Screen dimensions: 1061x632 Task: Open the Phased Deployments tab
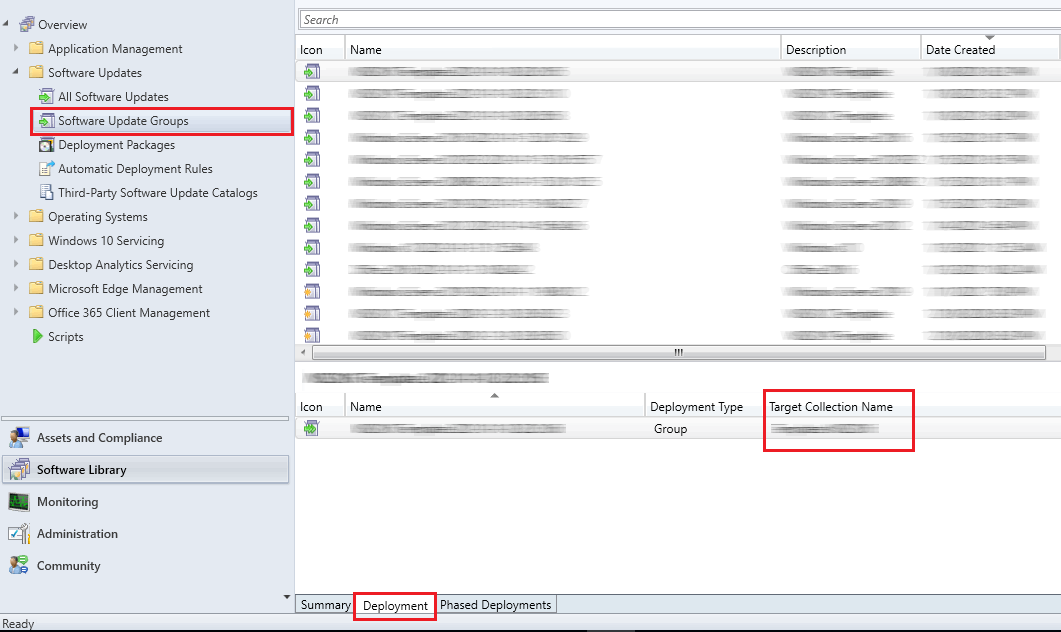coord(496,604)
